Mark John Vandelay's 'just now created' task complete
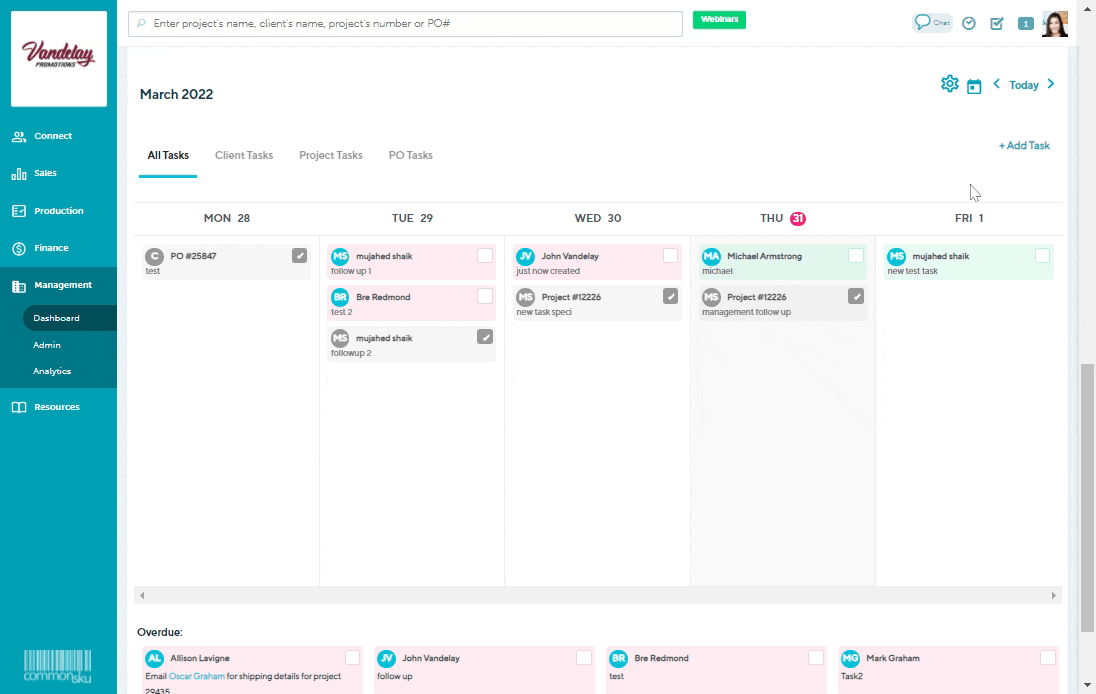This screenshot has width=1096, height=694. (668, 255)
